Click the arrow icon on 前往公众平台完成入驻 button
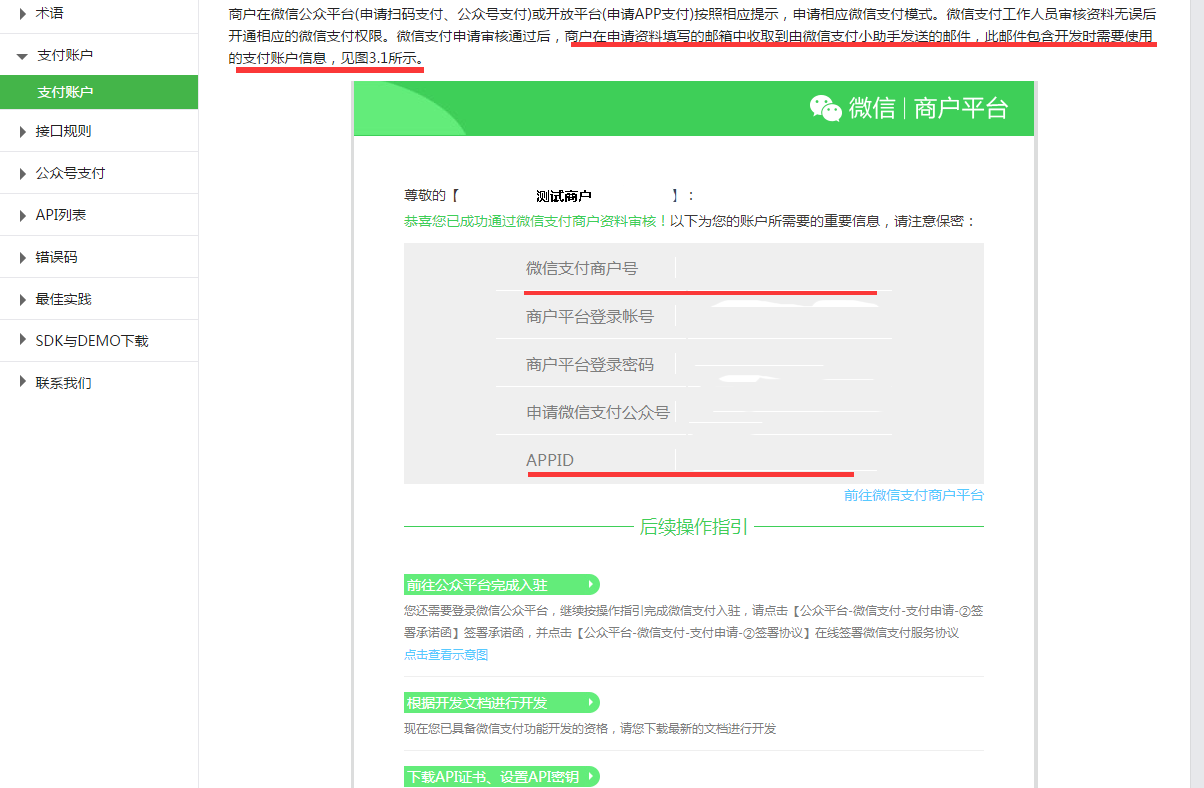The width and height of the screenshot is (1204, 788). (591, 585)
